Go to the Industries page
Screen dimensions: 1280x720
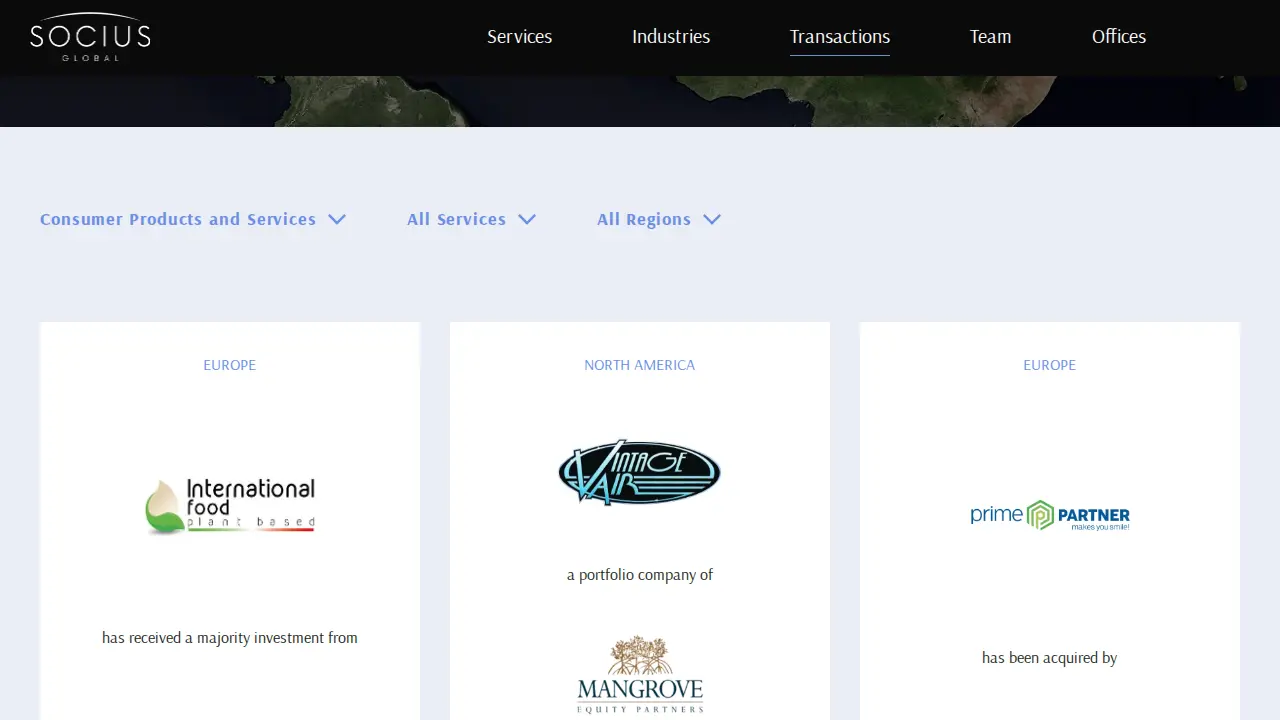coord(671,37)
